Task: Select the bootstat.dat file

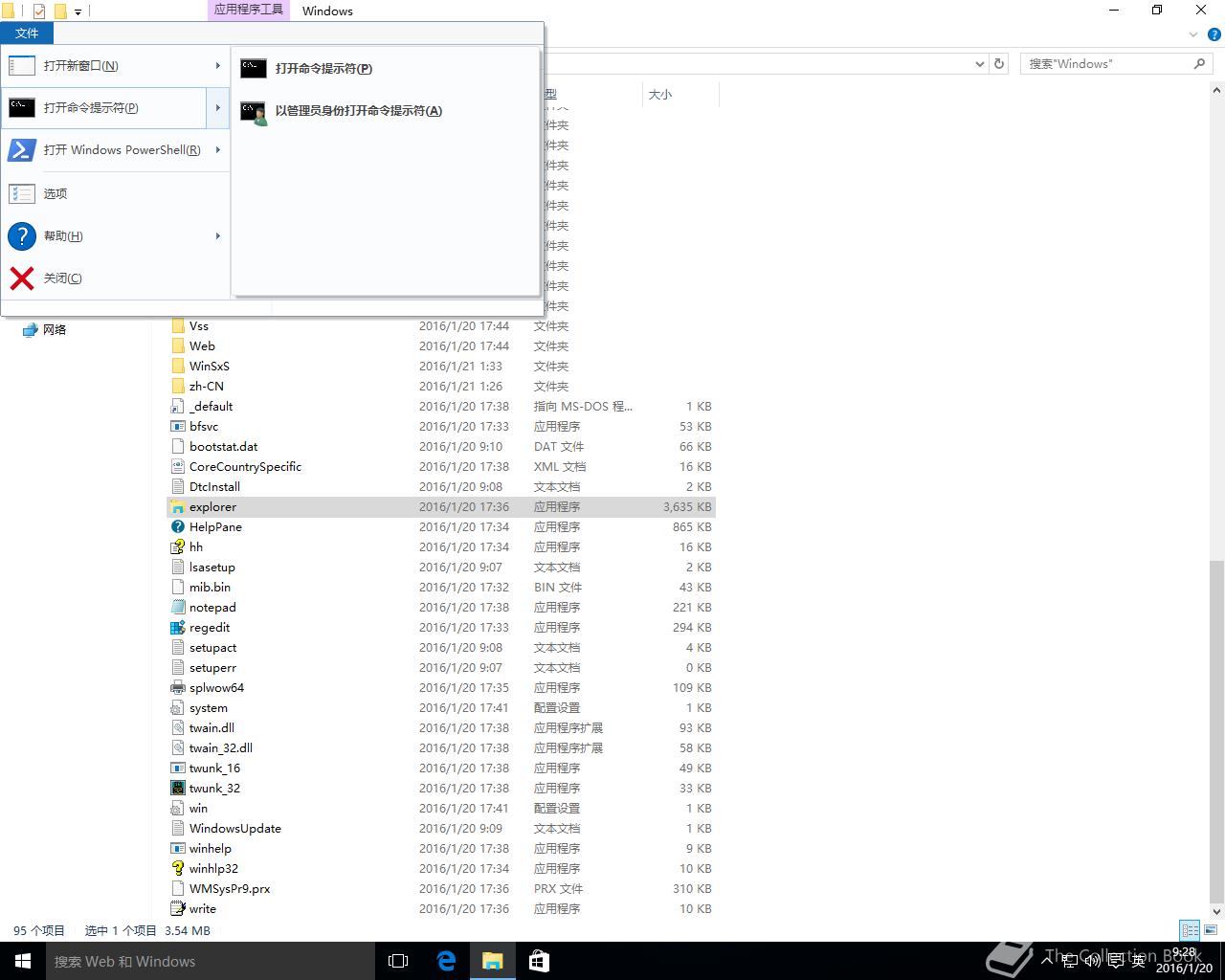Action: click(223, 447)
